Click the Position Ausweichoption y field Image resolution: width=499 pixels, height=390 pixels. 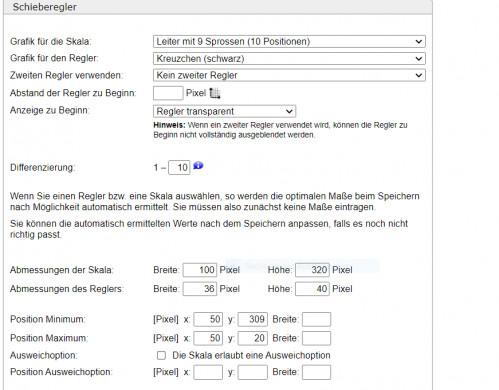(x=253, y=372)
